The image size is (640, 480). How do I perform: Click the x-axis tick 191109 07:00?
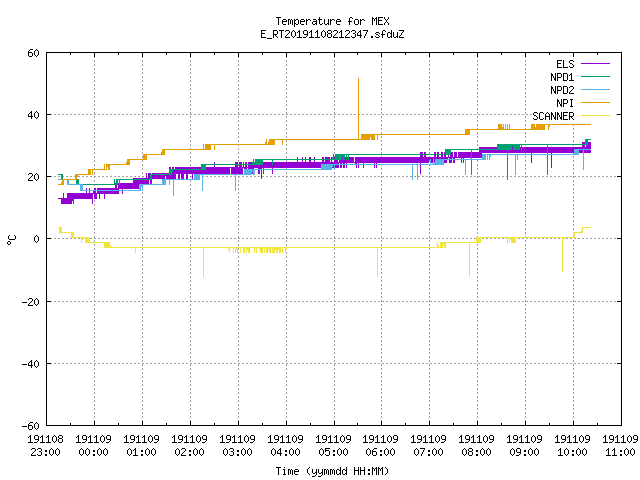coord(429,446)
